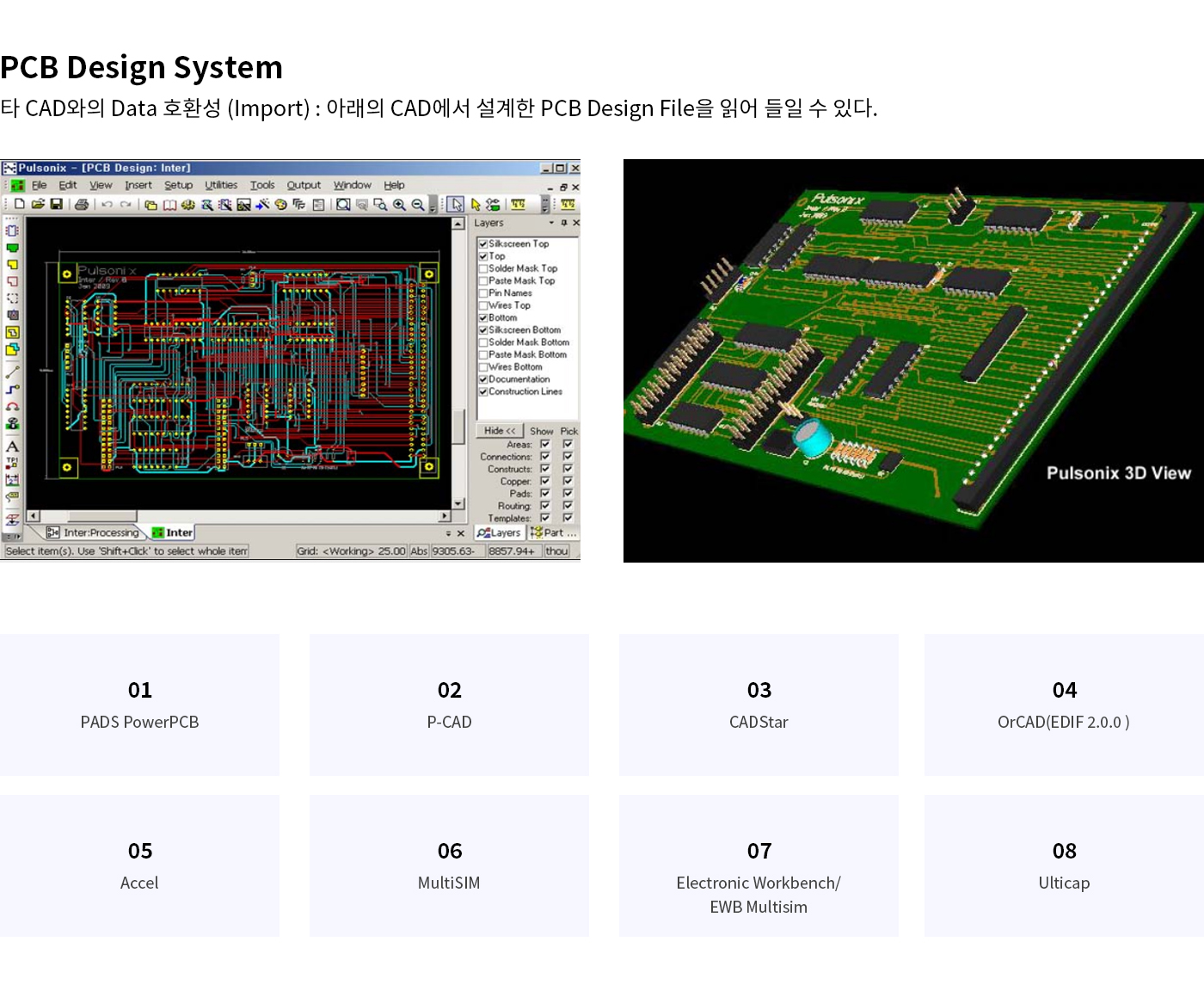1204x991 pixels.
Task: Switch to the Part panel tab
Action: [554, 533]
